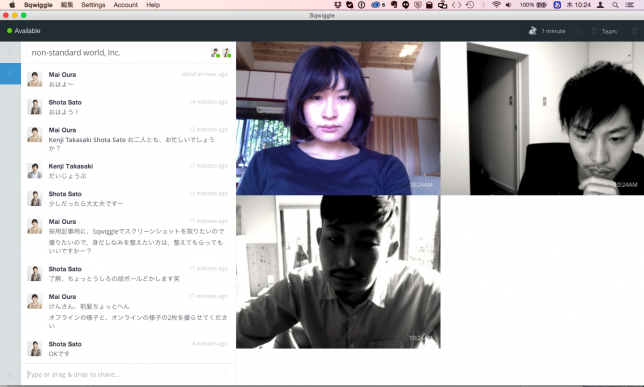Click the top gray sidebar icon
Viewport: 644px width, 387px height.
point(10,52)
